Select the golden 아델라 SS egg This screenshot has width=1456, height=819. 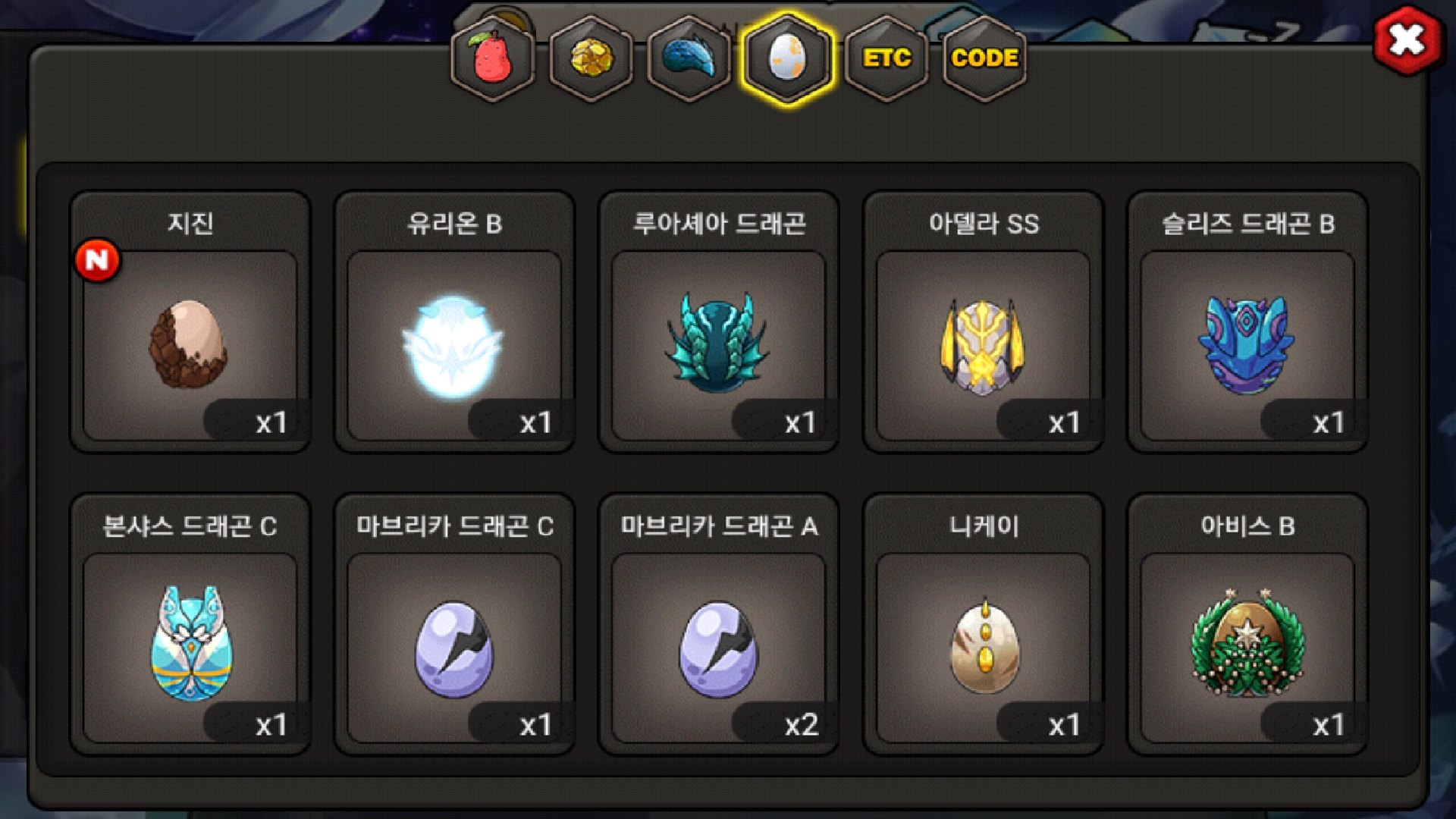click(984, 322)
